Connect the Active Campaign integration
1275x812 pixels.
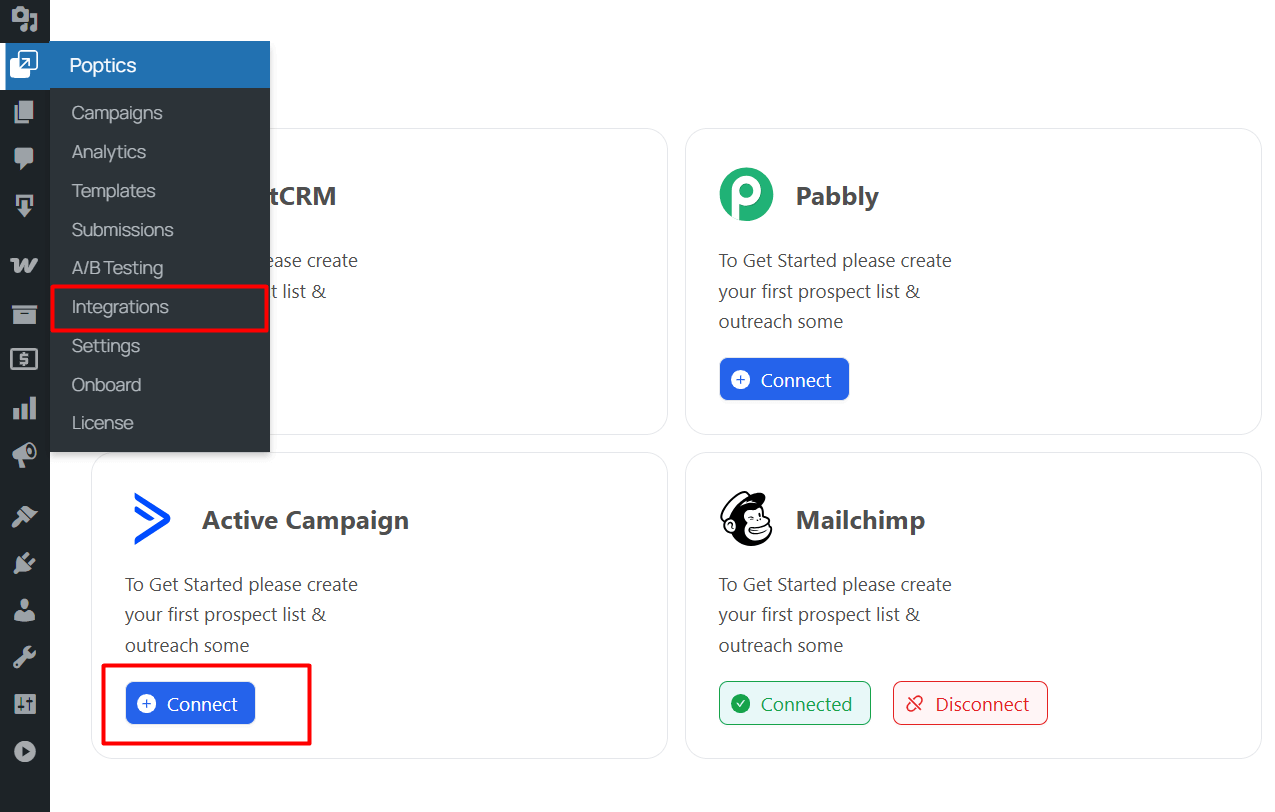(190, 704)
